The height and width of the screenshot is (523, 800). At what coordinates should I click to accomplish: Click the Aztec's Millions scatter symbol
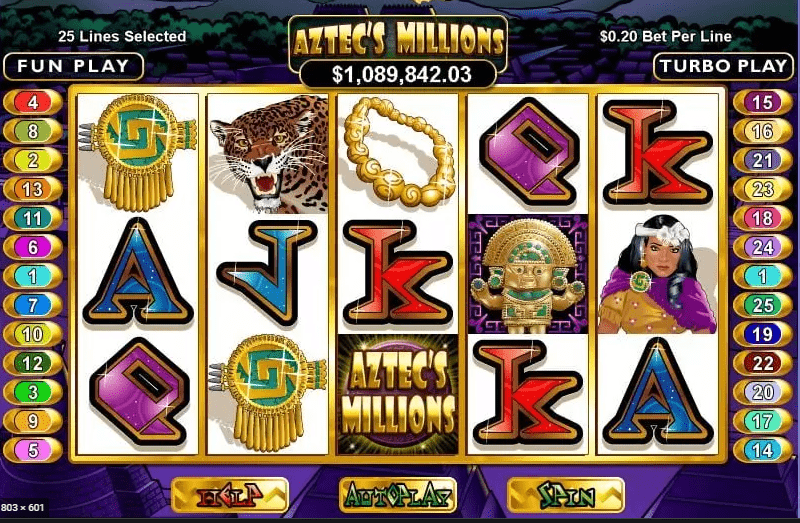point(398,394)
